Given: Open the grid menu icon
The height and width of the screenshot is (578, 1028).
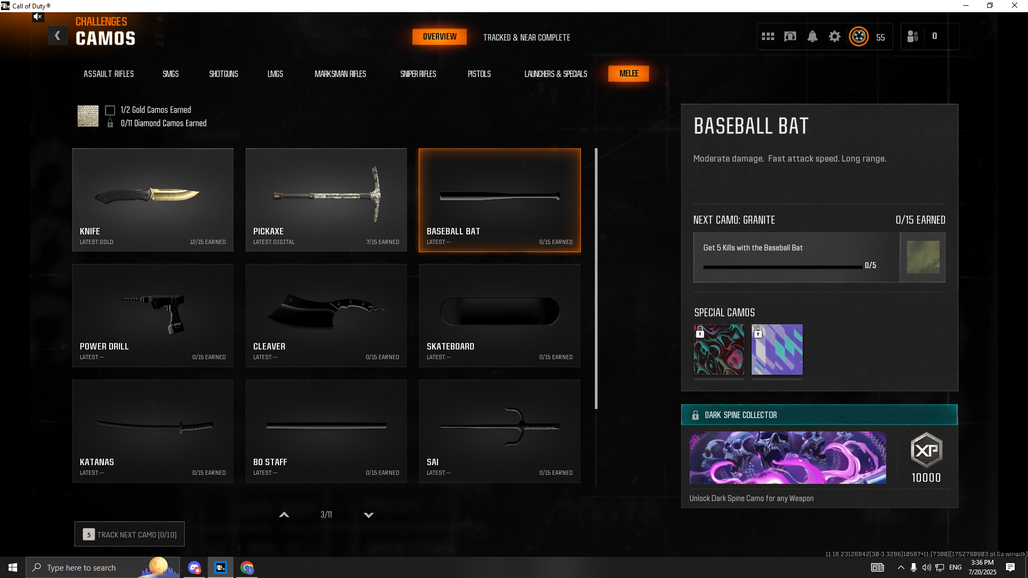Looking at the screenshot, I should click(x=768, y=37).
